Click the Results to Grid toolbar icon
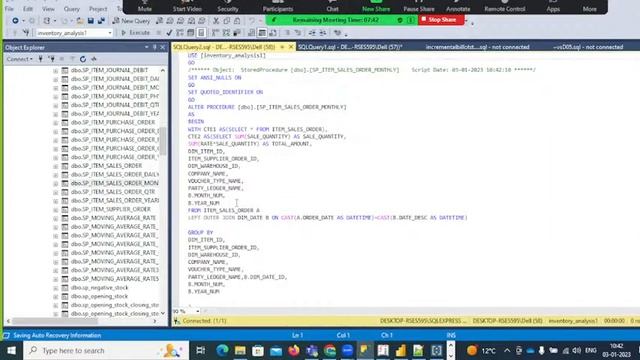640x360 pixels. click(262, 33)
